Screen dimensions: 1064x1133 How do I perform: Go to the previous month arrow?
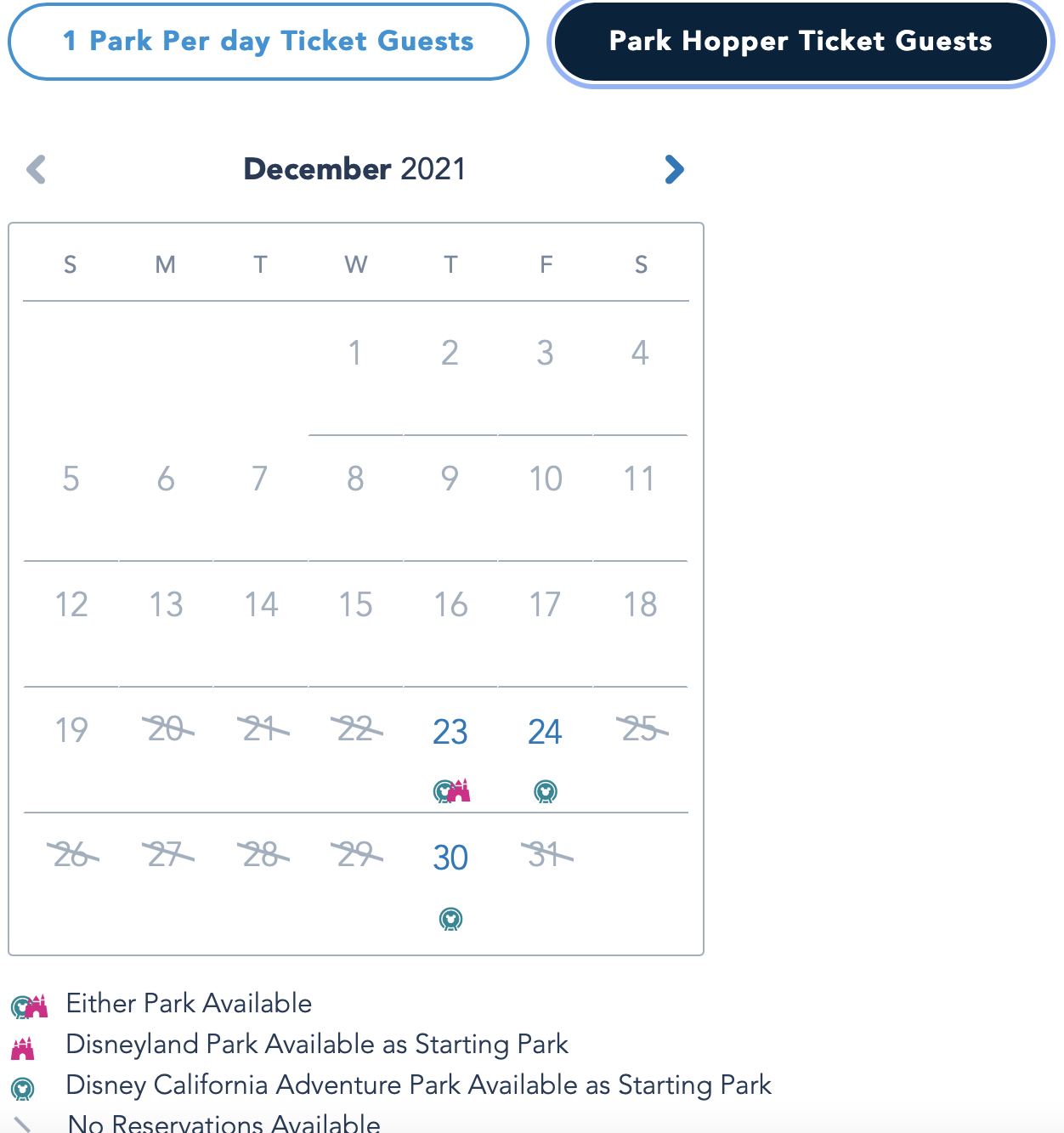[36, 169]
